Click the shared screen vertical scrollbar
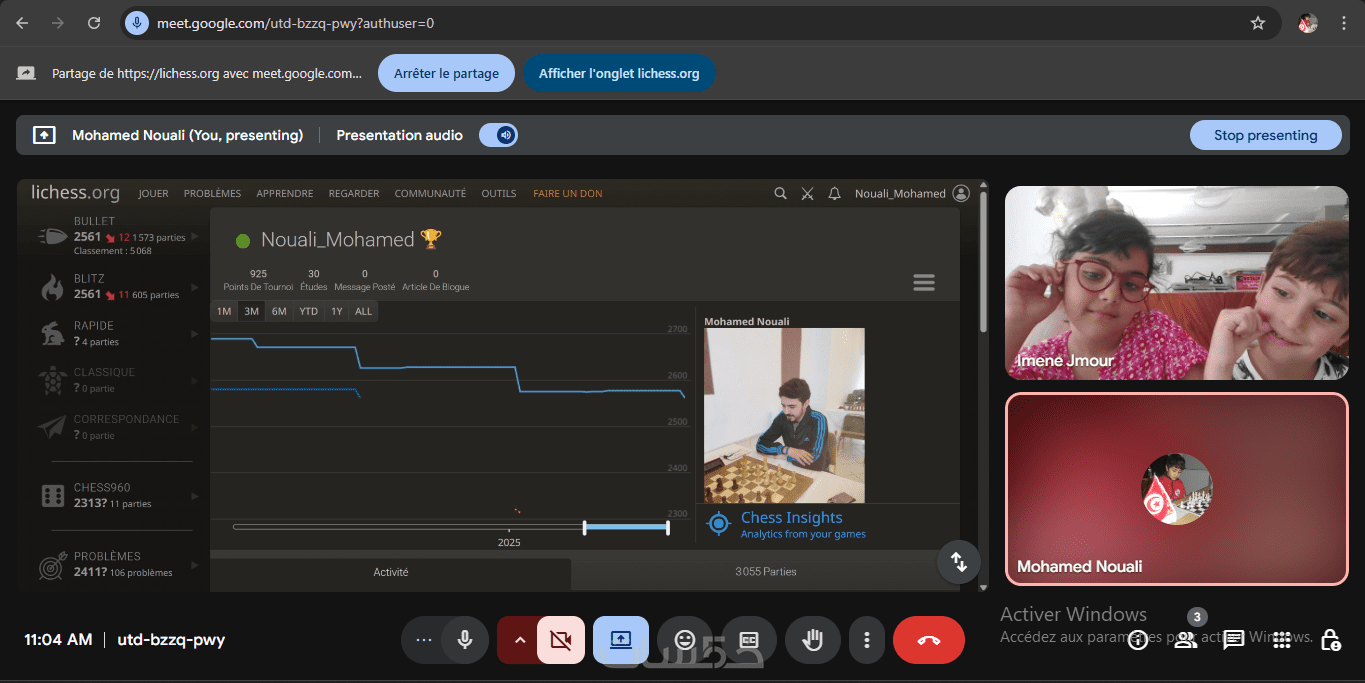The height and width of the screenshot is (683, 1365). coord(984,262)
